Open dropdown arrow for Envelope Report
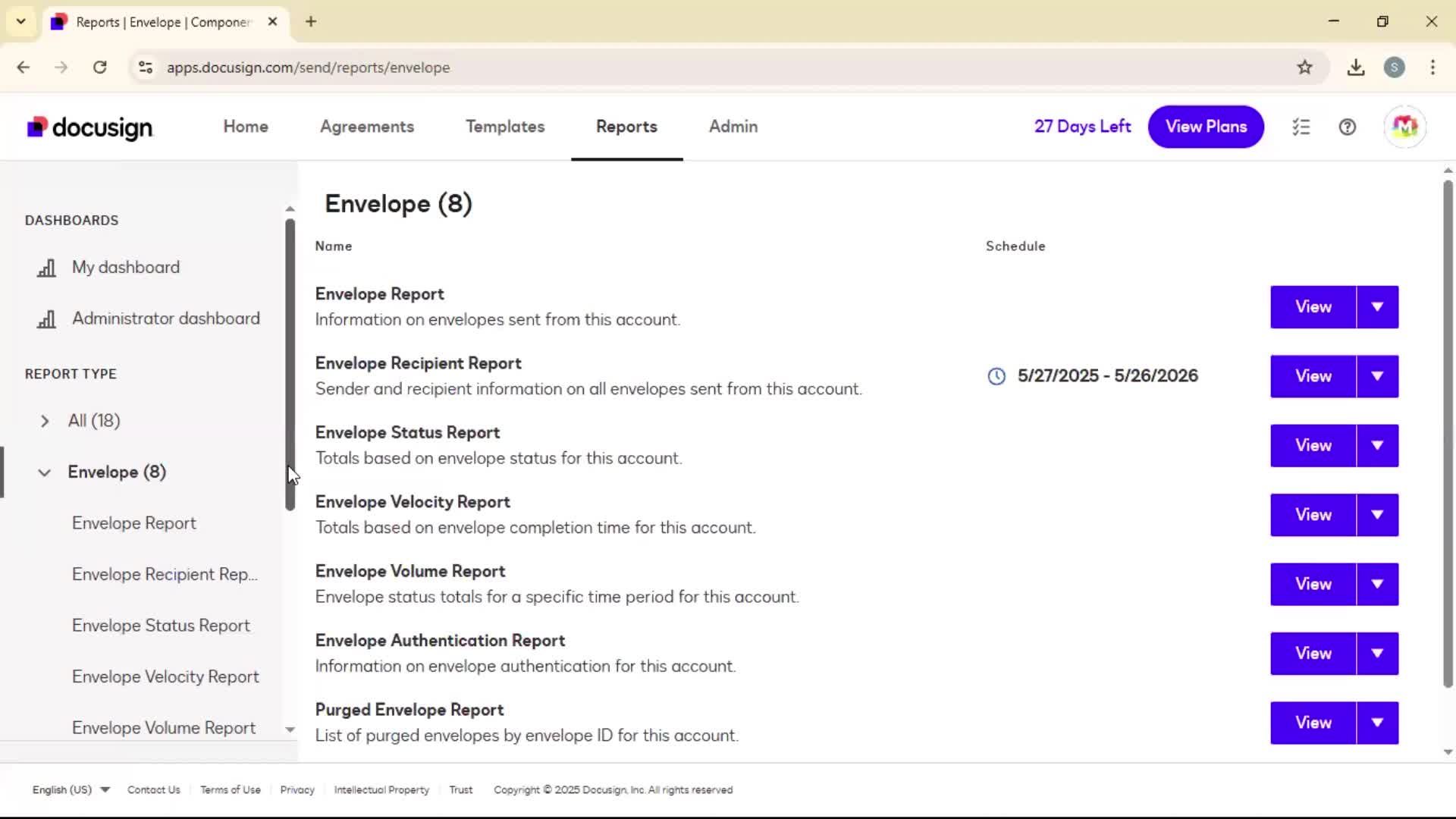 (x=1377, y=307)
